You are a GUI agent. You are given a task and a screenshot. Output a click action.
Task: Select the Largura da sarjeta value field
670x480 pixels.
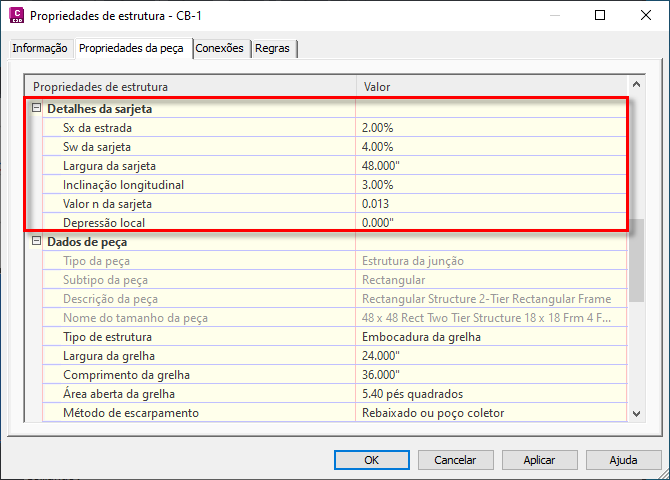click(x=491, y=166)
